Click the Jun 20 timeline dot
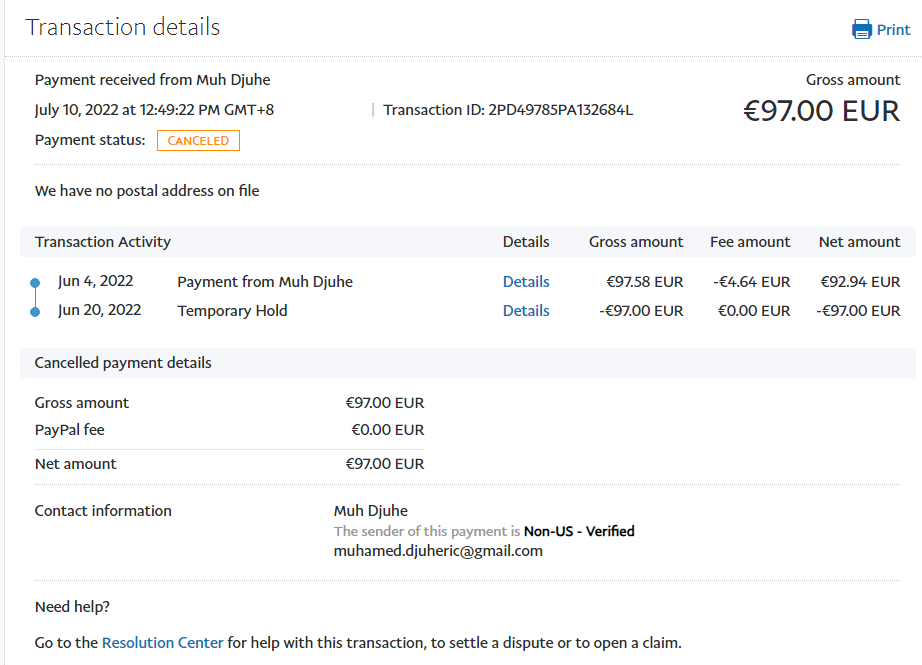922x665 pixels. (35, 312)
